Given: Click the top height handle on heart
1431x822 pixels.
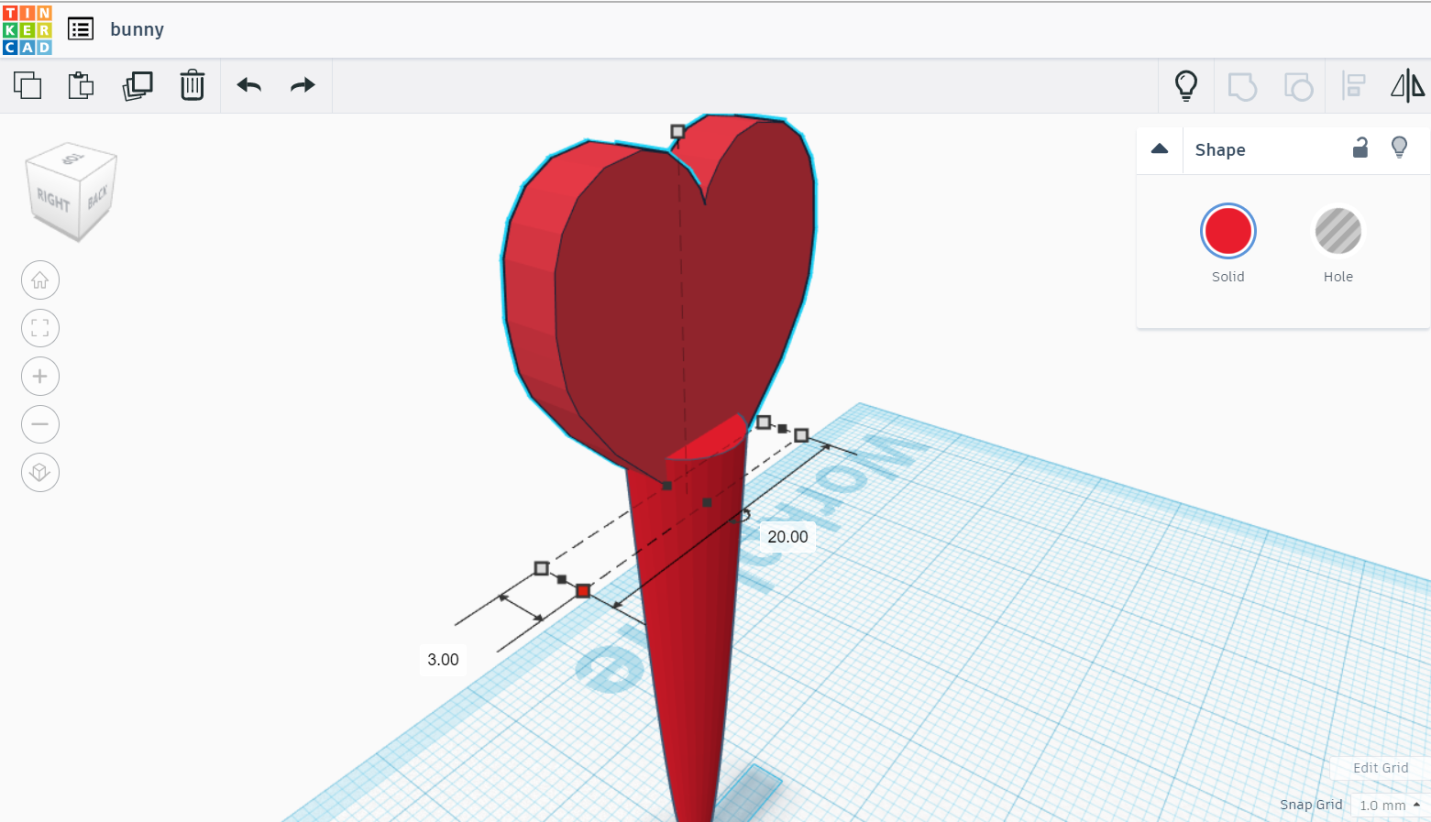Looking at the screenshot, I should (x=678, y=131).
